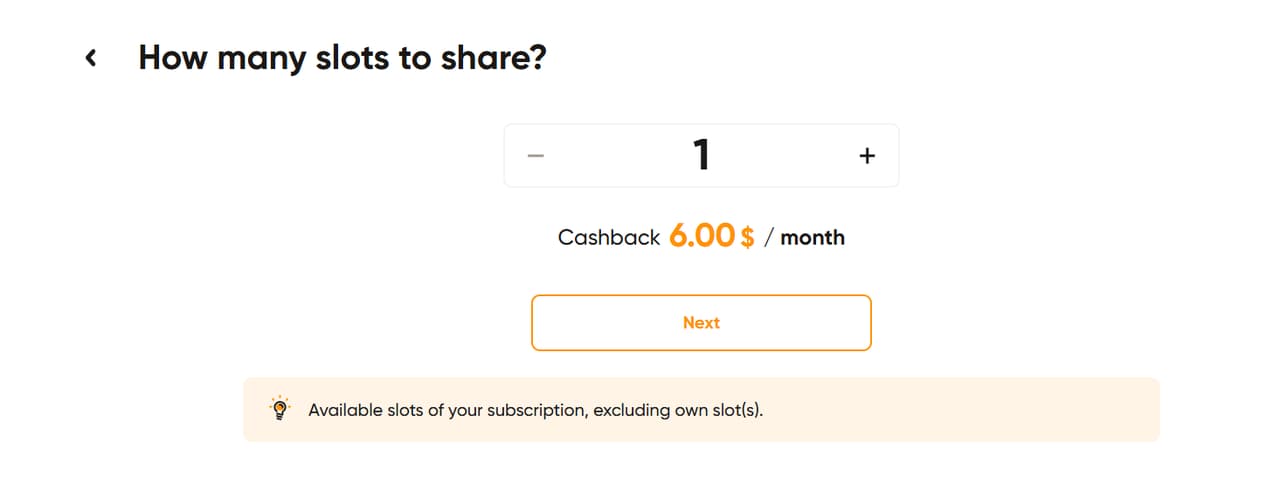This screenshot has height=477, width=1280.
Task: Increase slot count with plus button
Action: [x=867, y=155]
